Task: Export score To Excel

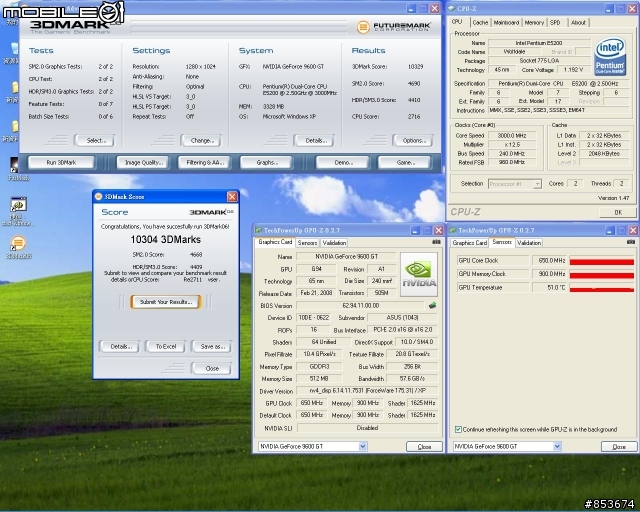Action: [165, 347]
